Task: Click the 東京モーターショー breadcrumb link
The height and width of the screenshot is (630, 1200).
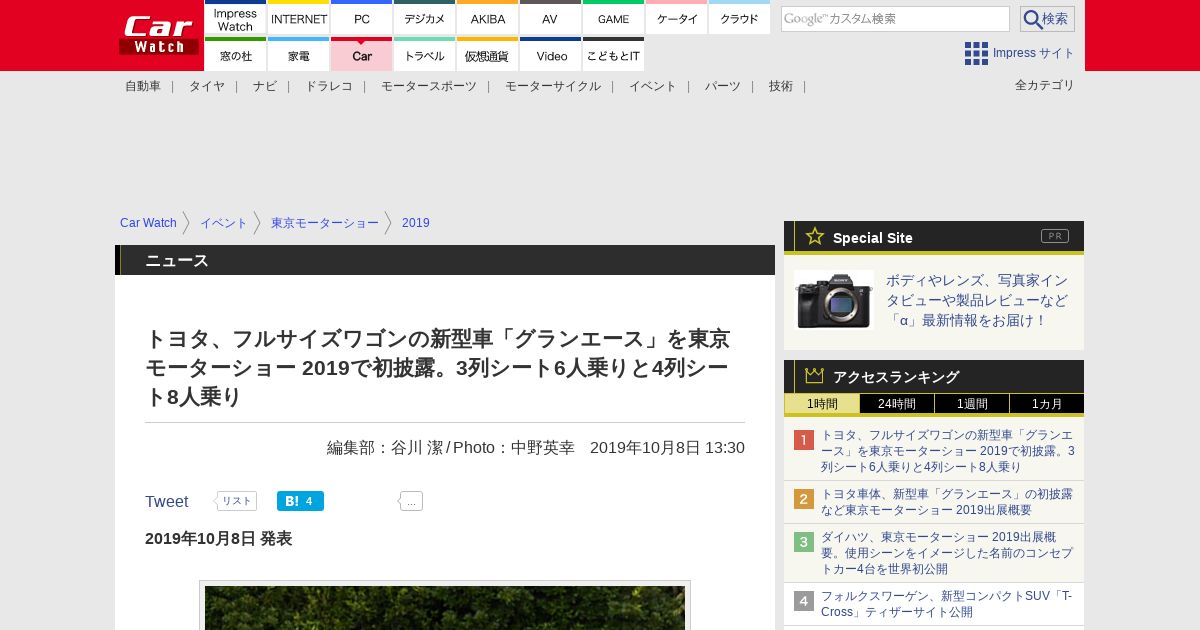Action: point(325,223)
